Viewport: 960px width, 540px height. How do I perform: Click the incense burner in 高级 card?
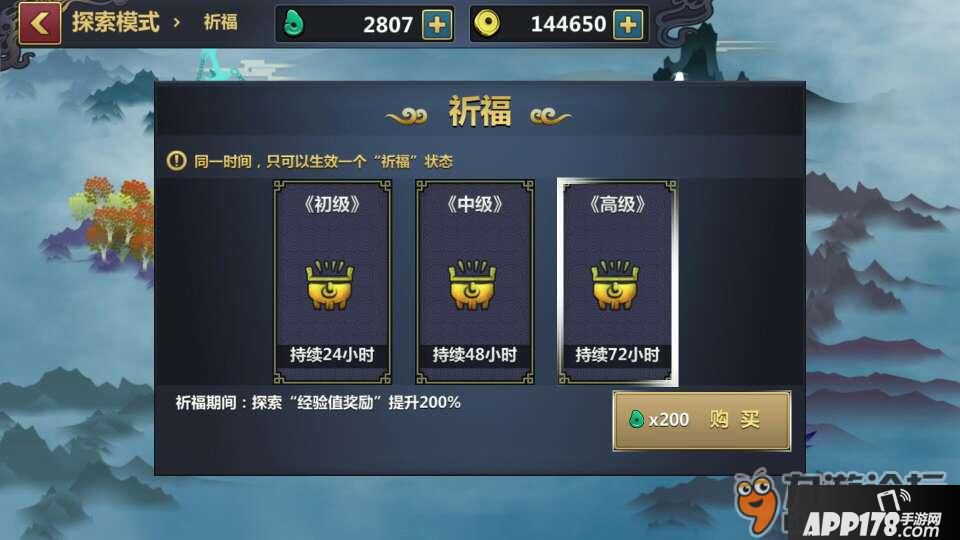[615, 285]
